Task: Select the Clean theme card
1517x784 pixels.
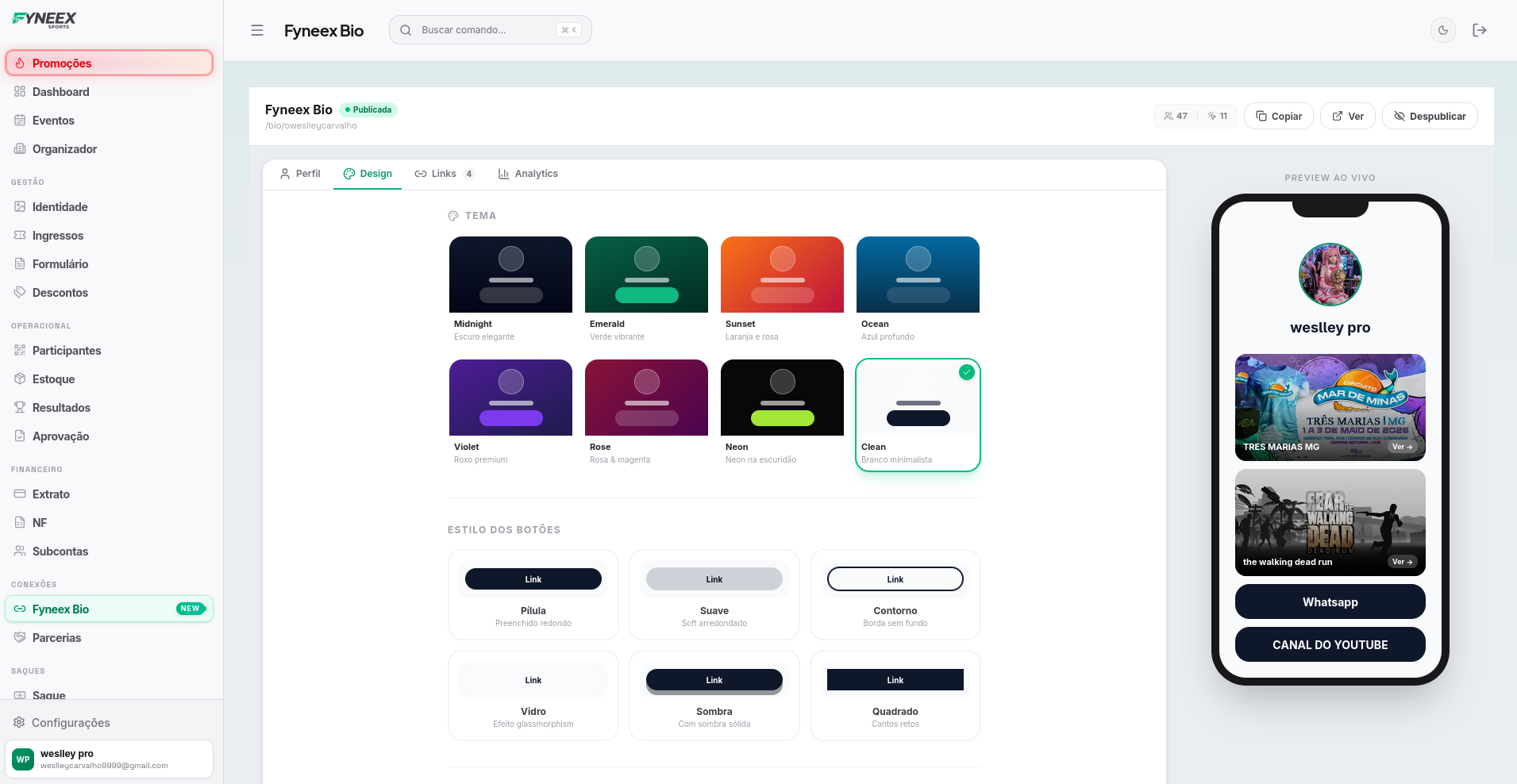Action: (918, 414)
